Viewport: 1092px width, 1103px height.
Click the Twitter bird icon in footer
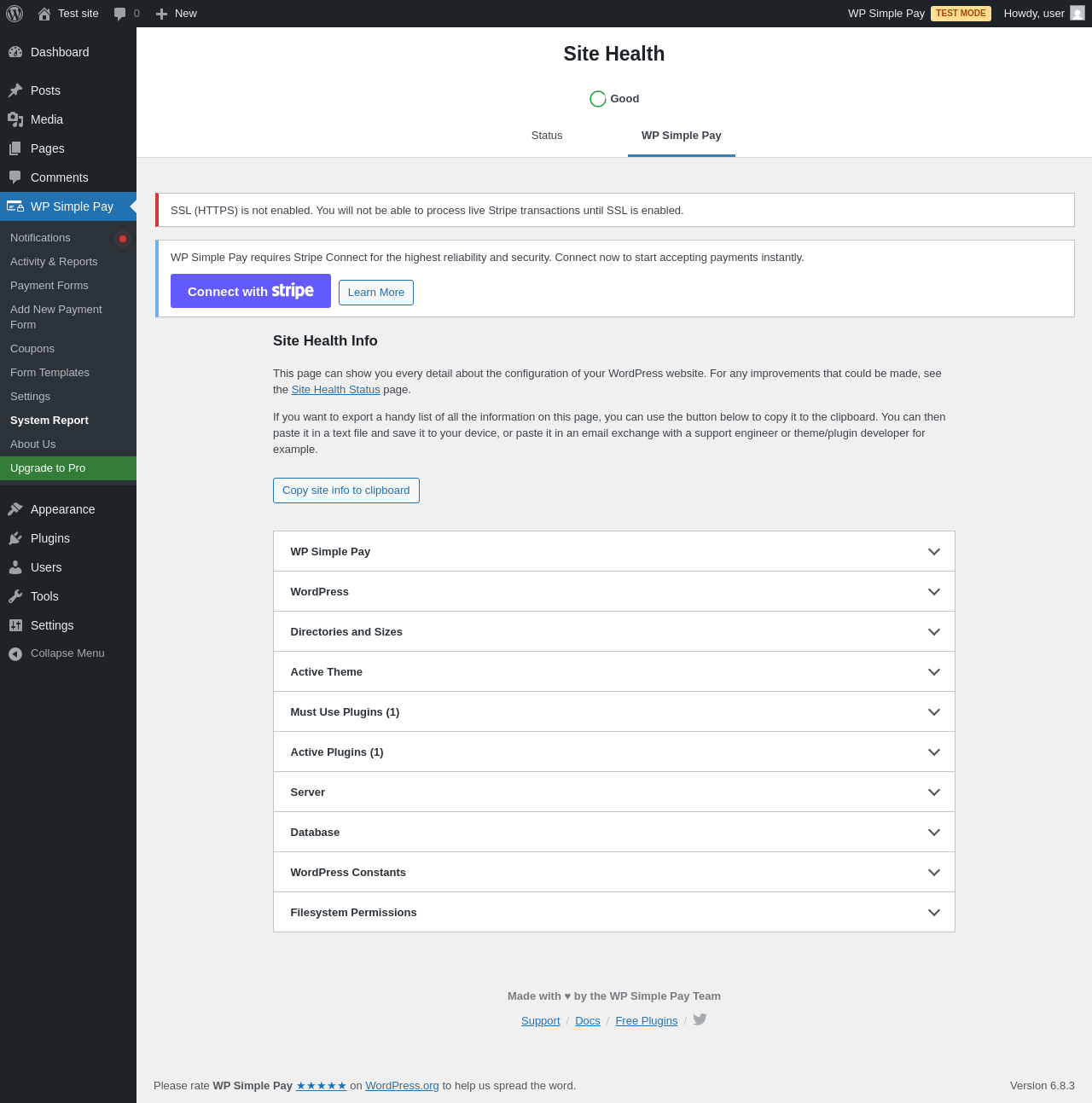point(700,1019)
